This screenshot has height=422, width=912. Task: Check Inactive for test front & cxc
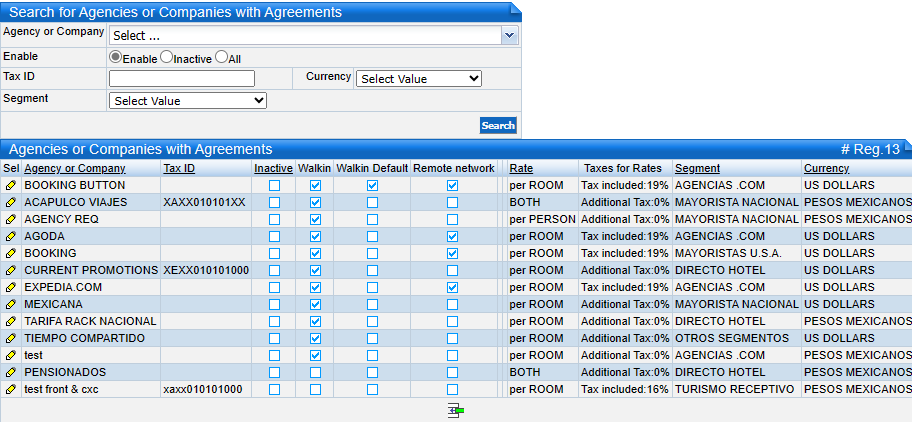tap(275, 389)
